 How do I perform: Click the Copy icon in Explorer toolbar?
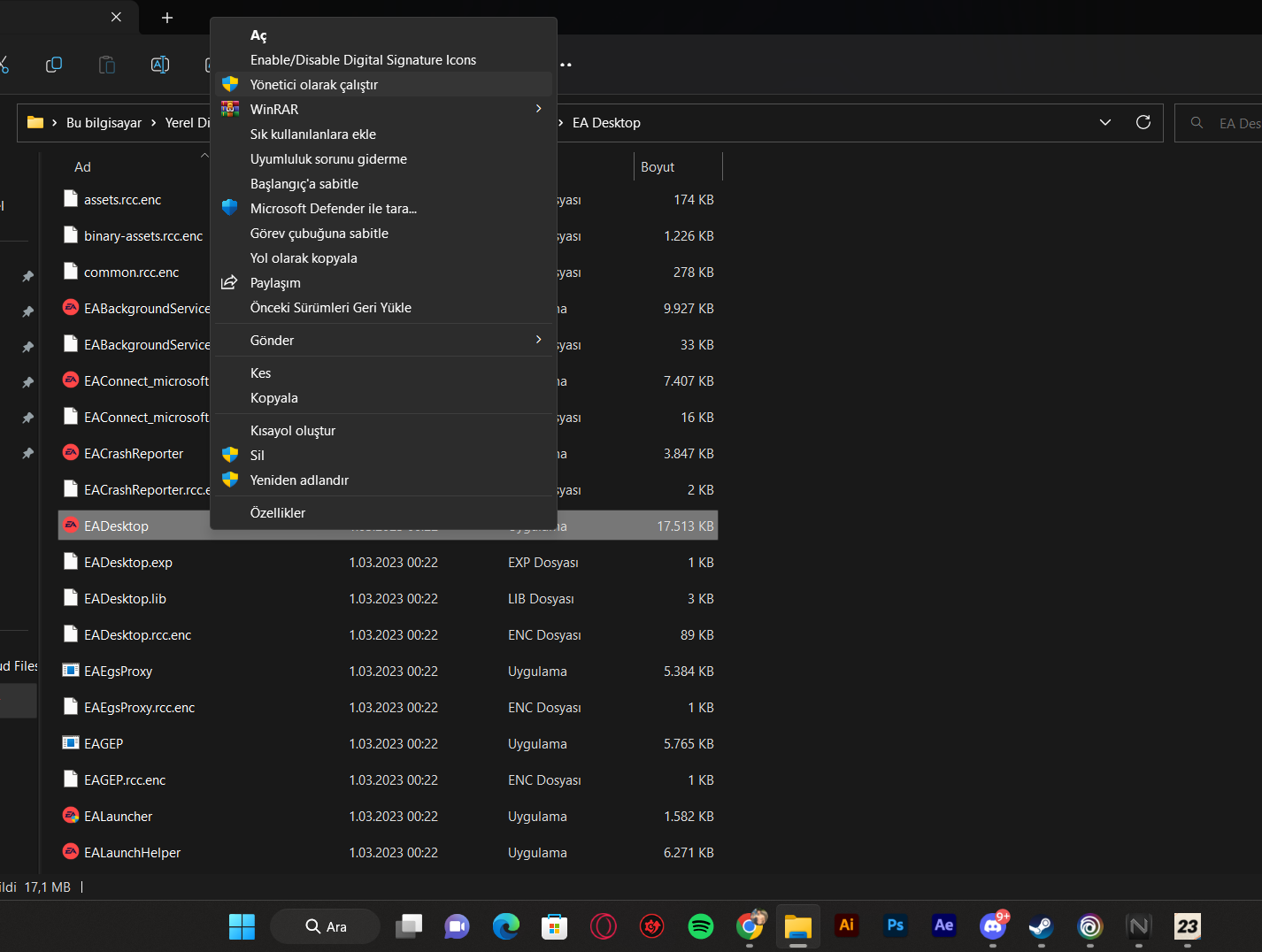coord(54,65)
